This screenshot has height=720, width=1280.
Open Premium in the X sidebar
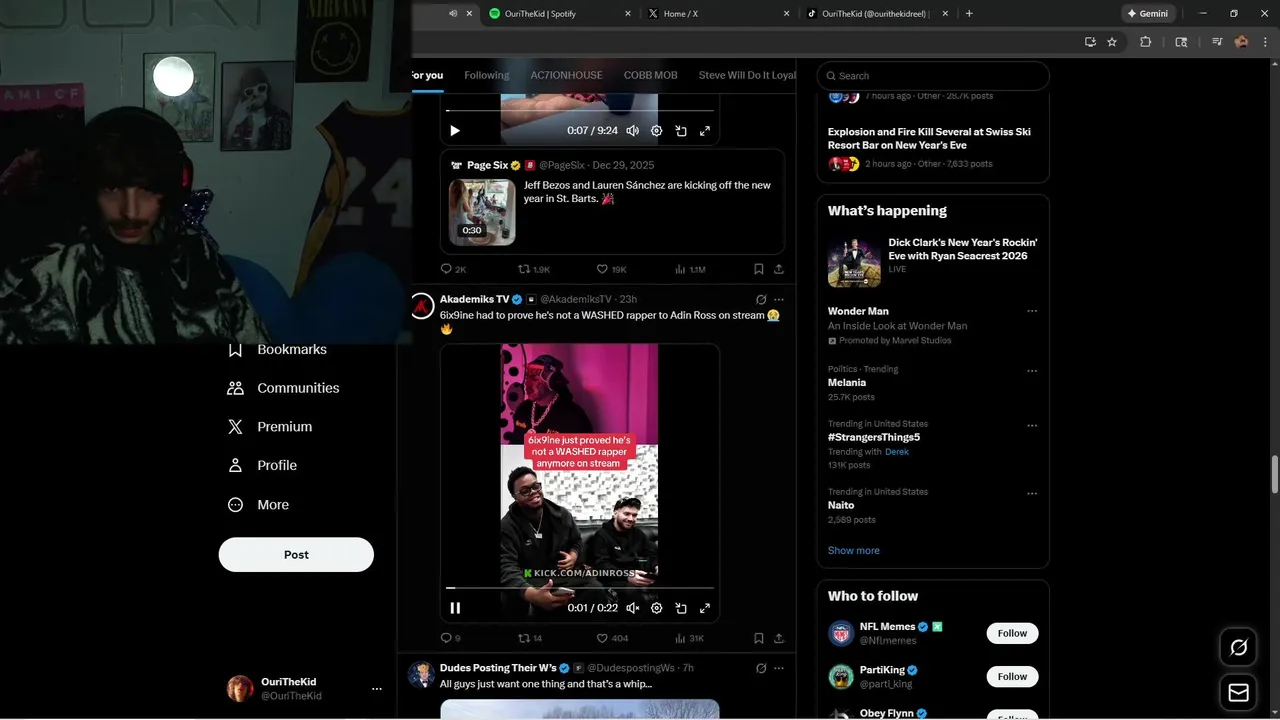pyautogui.click(x=270, y=427)
